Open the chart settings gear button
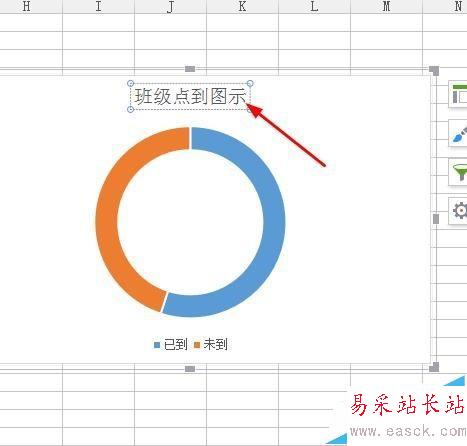 (458, 211)
